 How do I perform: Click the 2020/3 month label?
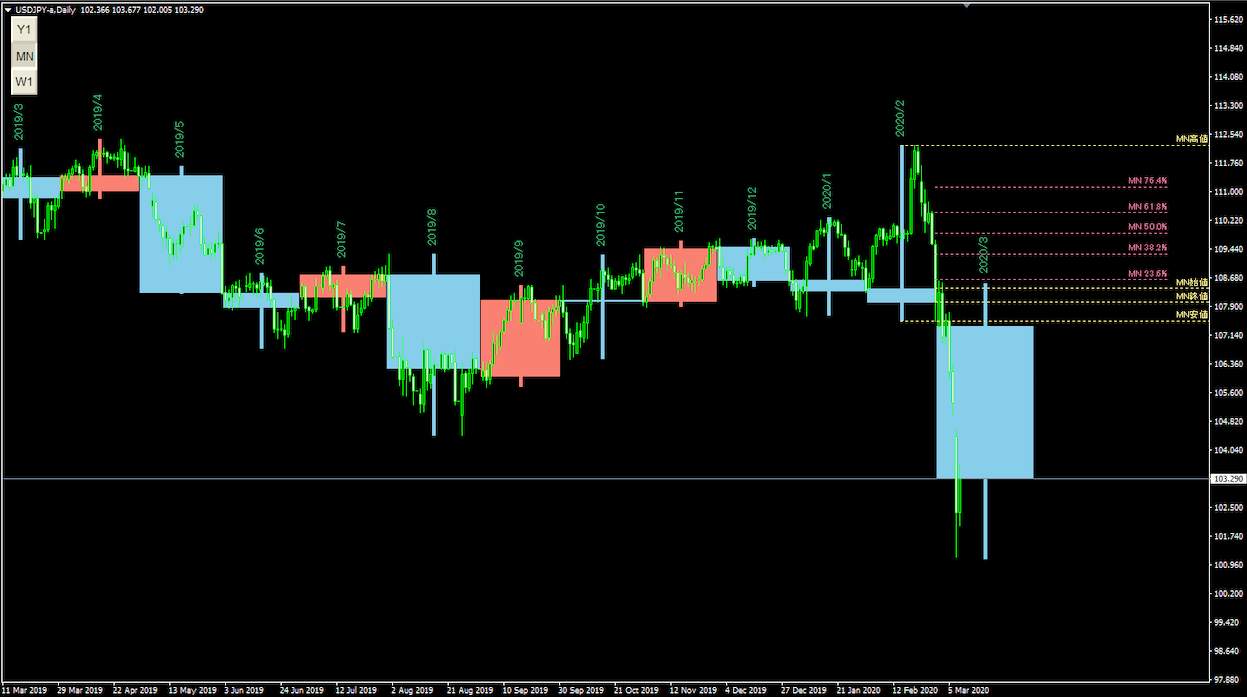tap(984, 255)
